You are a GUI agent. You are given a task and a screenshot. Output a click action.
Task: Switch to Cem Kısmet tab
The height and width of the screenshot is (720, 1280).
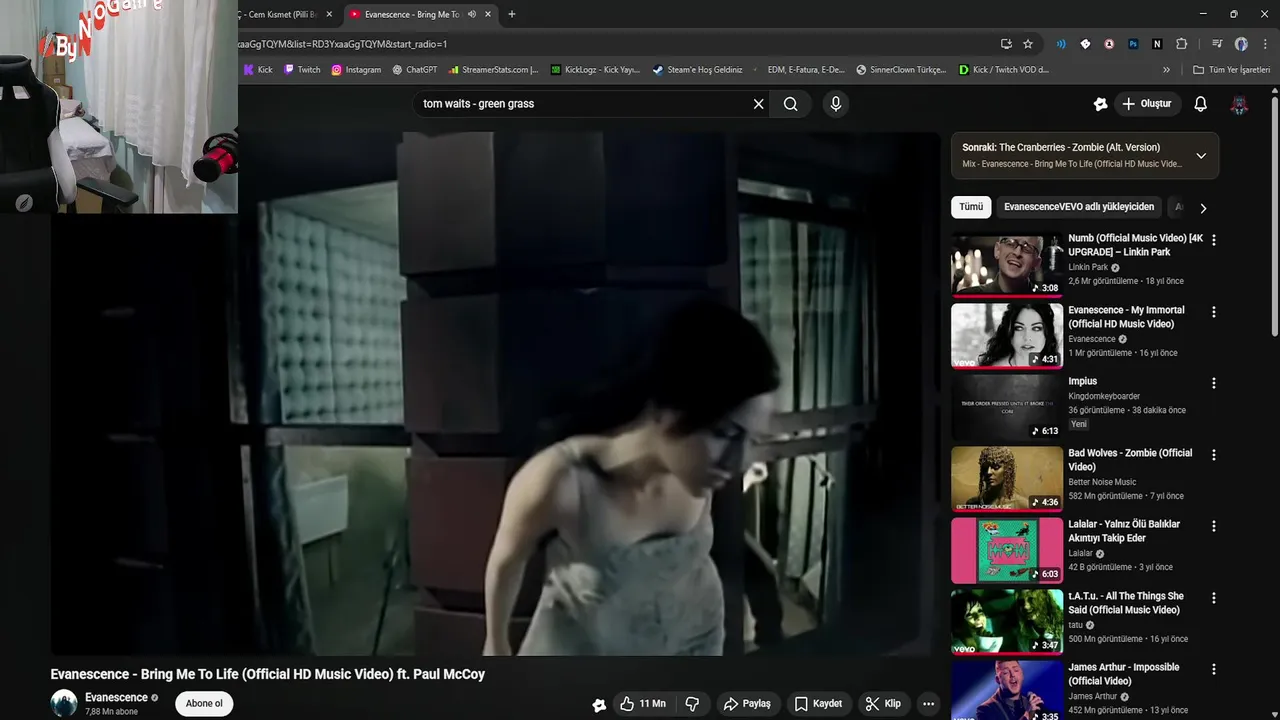click(x=281, y=14)
